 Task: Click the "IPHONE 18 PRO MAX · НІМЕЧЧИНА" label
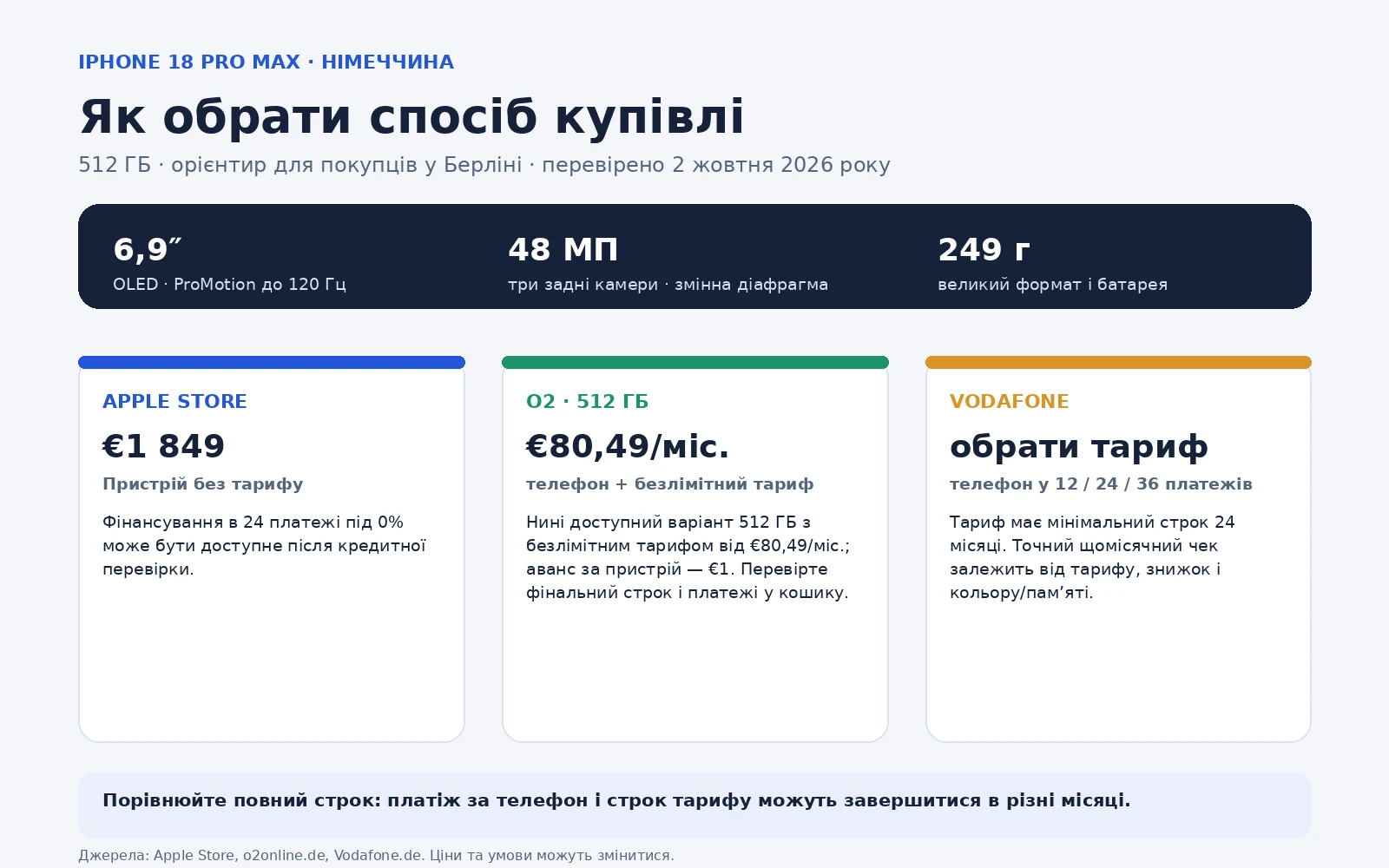[x=266, y=62]
